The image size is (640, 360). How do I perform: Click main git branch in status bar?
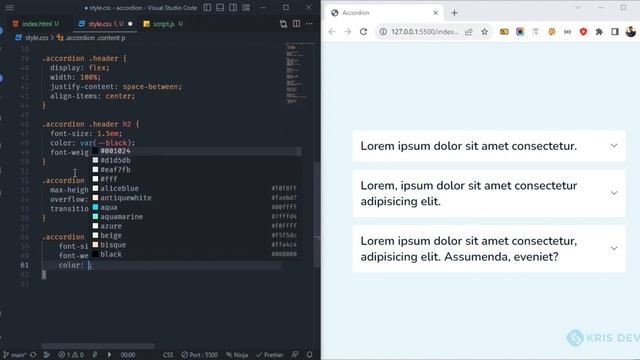(15, 355)
